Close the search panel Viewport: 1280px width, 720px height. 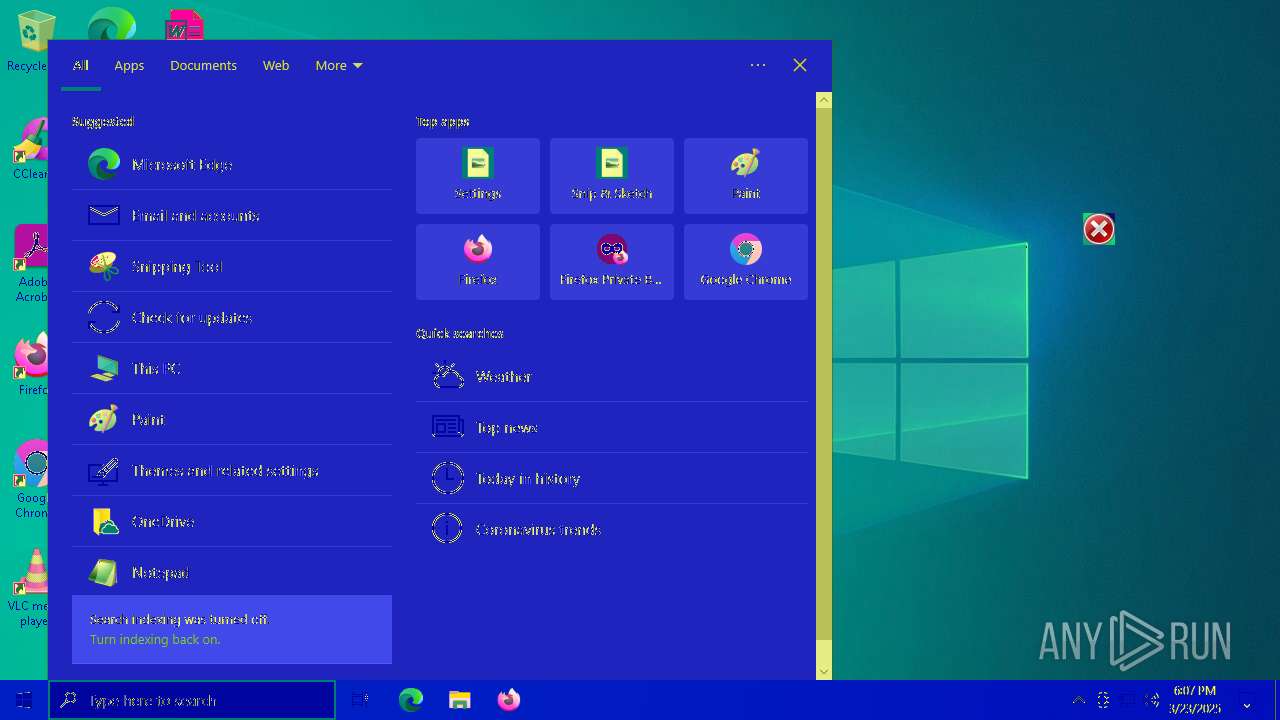(x=800, y=65)
